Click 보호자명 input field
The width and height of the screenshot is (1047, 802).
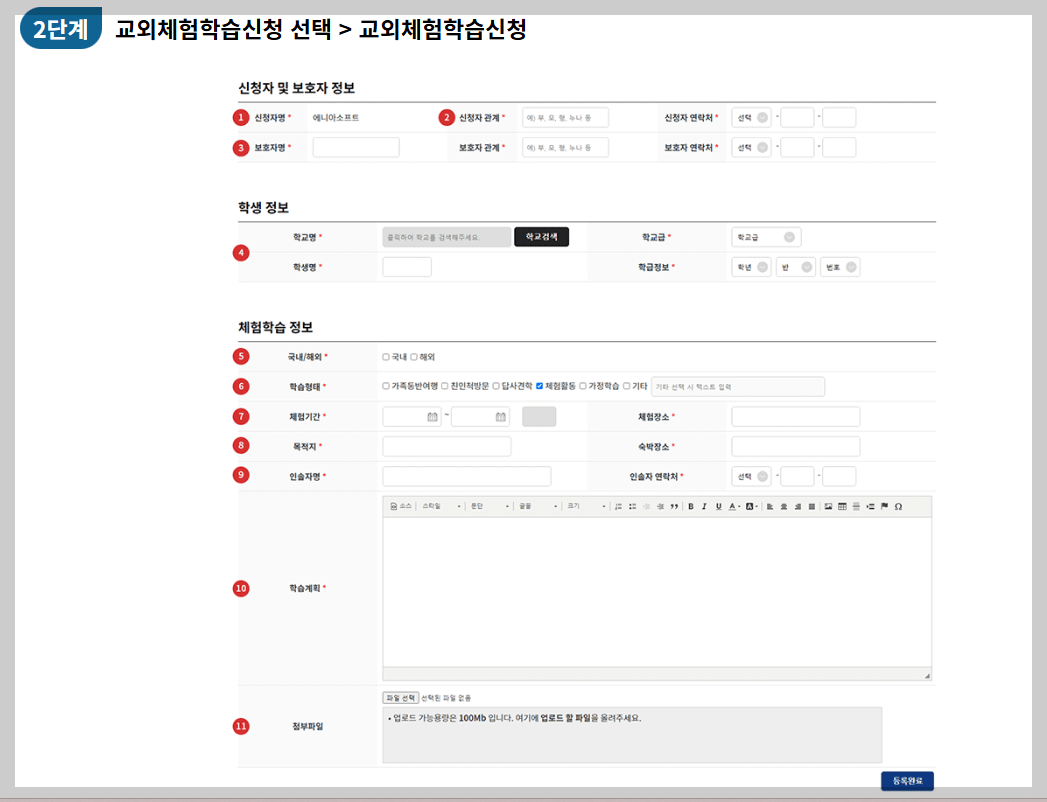click(x=356, y=148)
